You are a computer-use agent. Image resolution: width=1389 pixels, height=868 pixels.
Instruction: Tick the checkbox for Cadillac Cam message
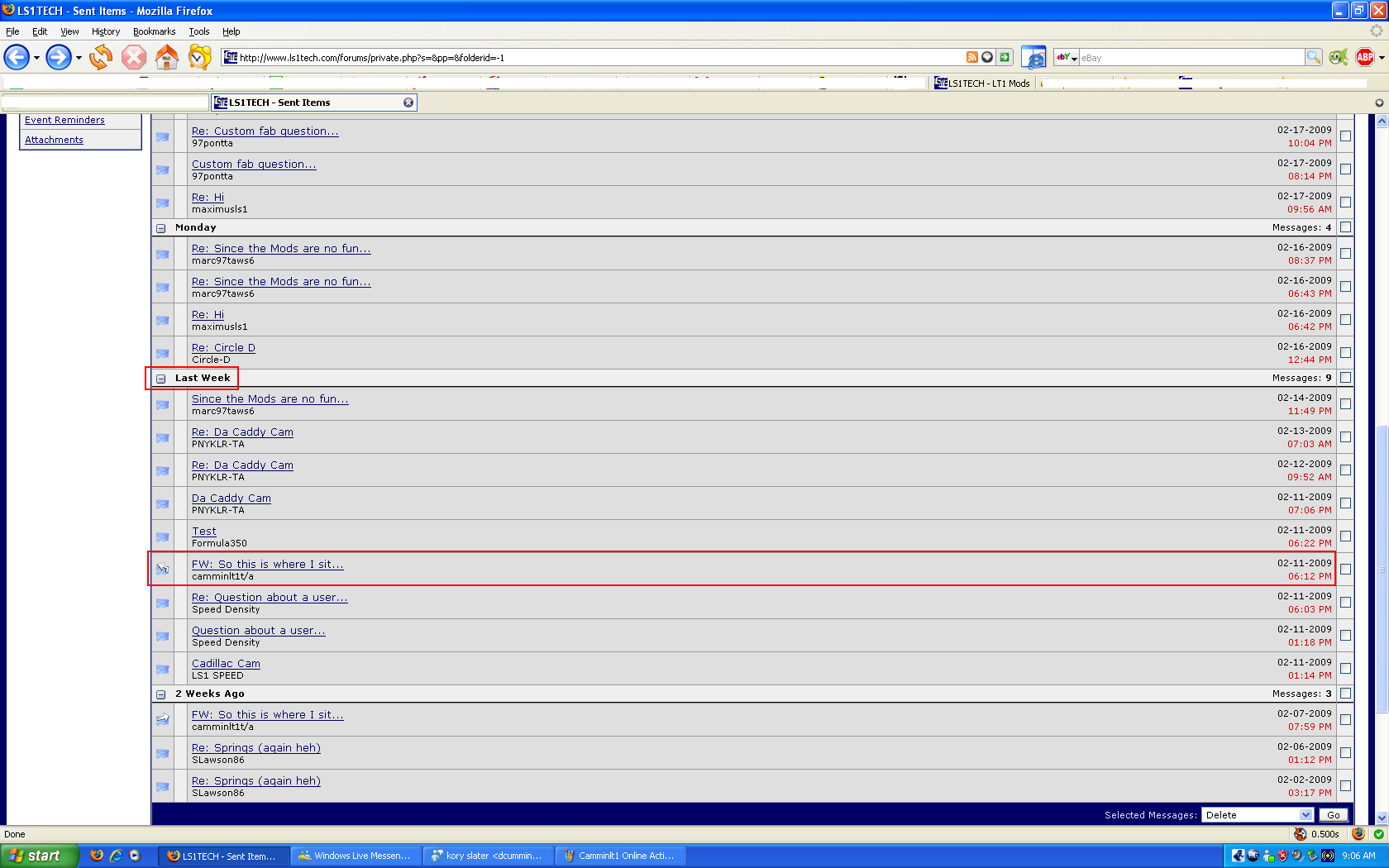click(x=1345, y=669)
